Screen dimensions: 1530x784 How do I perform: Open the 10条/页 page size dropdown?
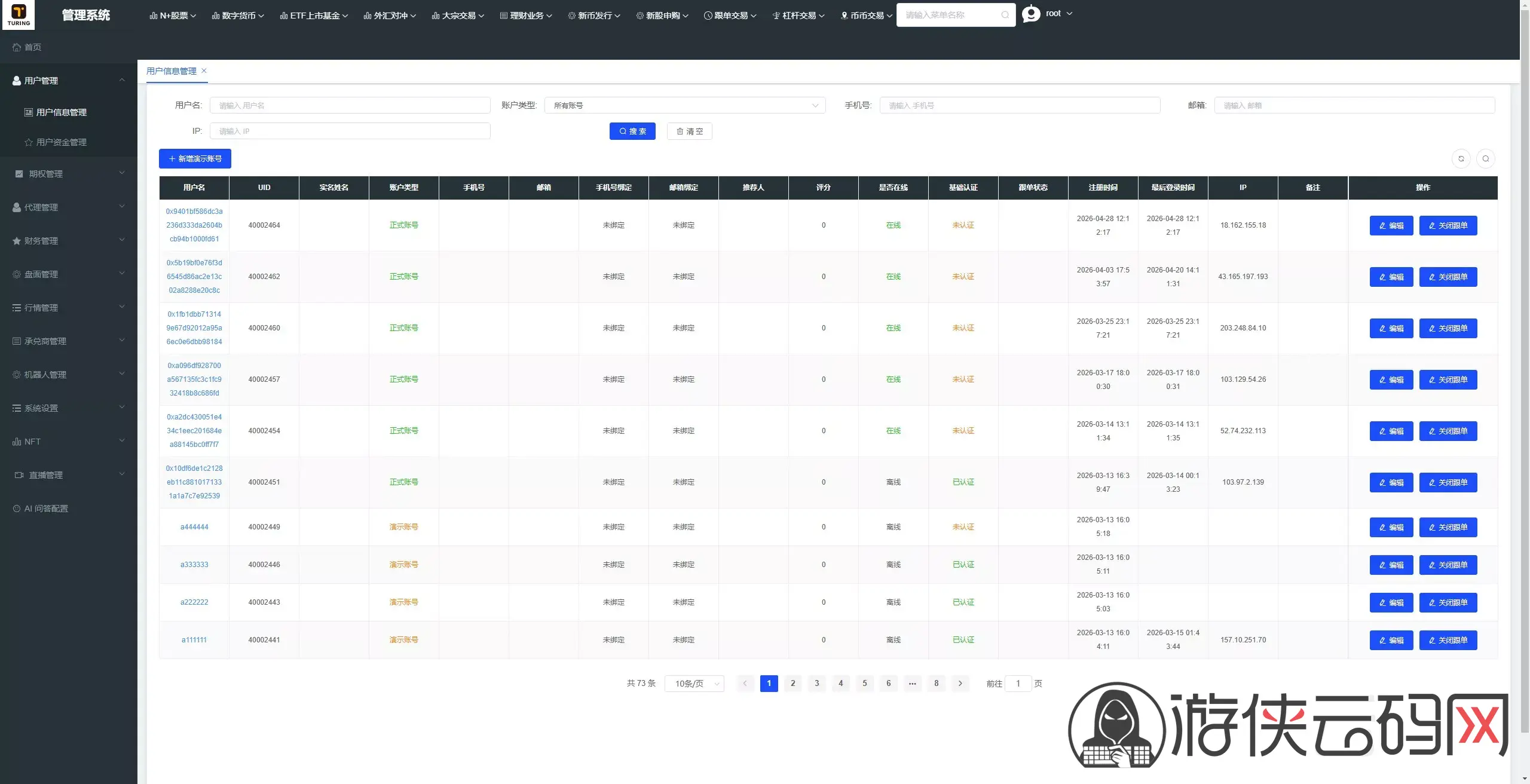(x=694, y=683)
